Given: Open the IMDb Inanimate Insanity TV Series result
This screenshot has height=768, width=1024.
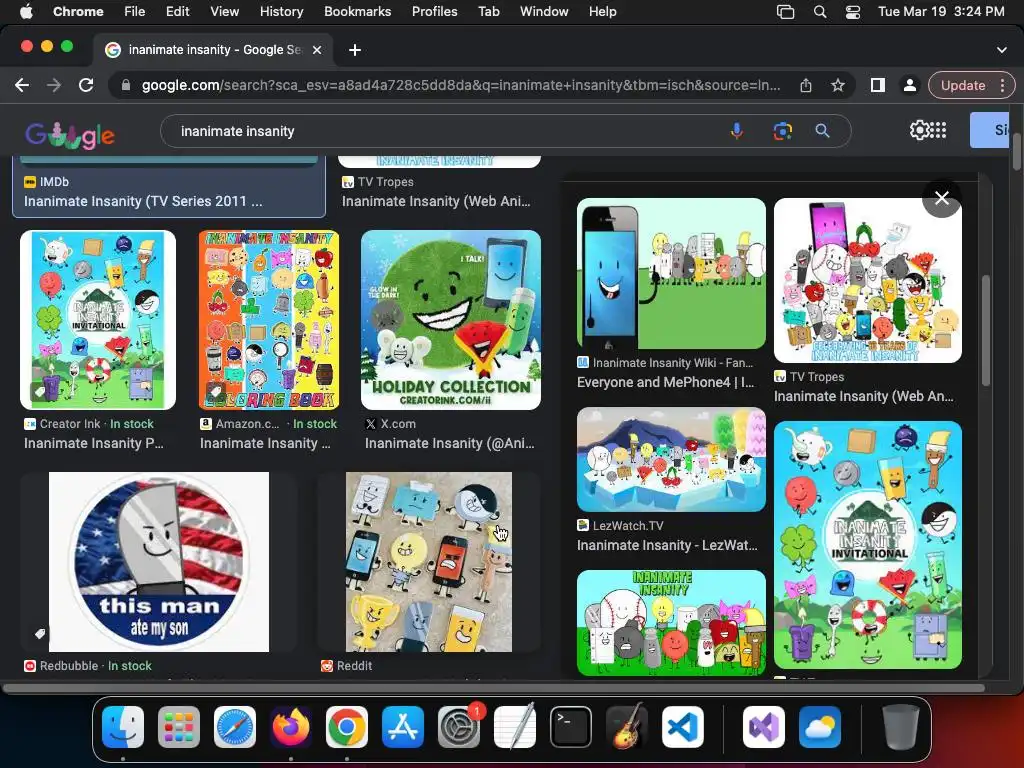Looking at the screenshot, I should click(x=144, y=201).
